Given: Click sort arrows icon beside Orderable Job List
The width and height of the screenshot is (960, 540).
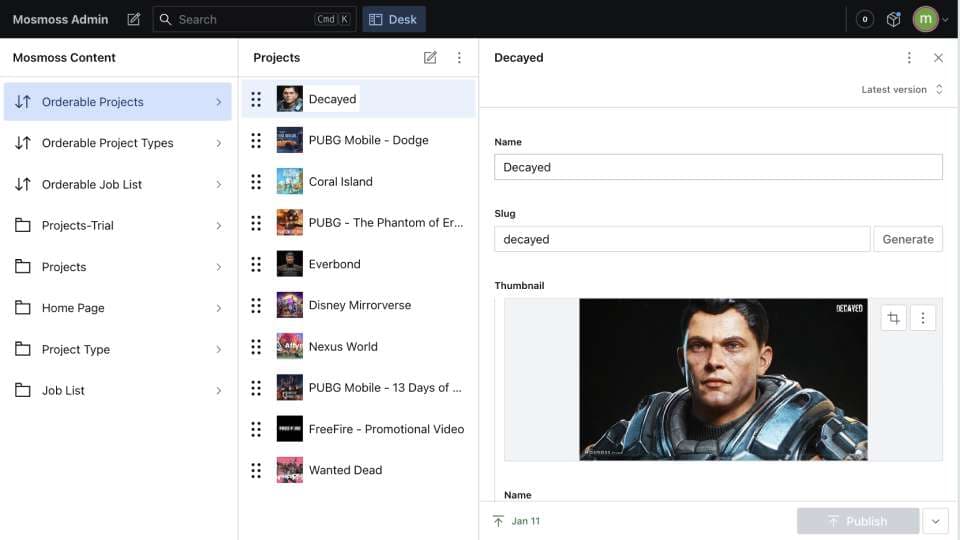Looking at the screenshot, I should (x=23, y=184).
